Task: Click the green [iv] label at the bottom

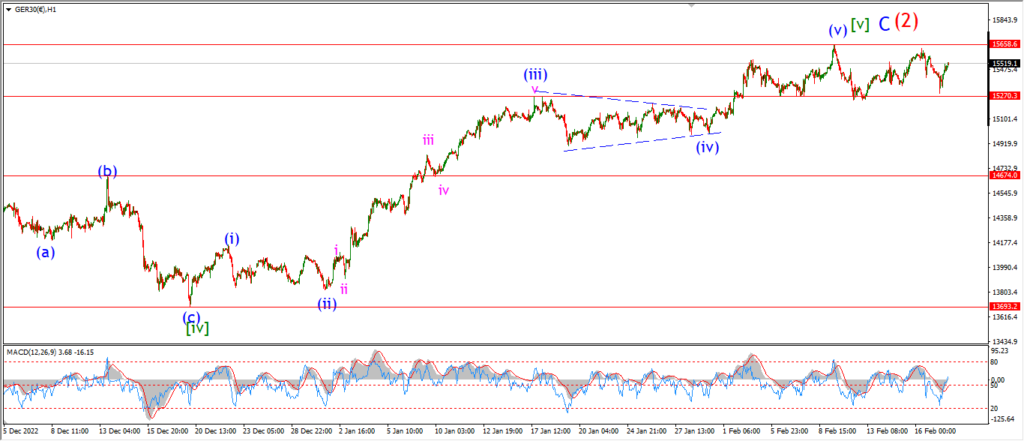Action: [x=197, y=329]
